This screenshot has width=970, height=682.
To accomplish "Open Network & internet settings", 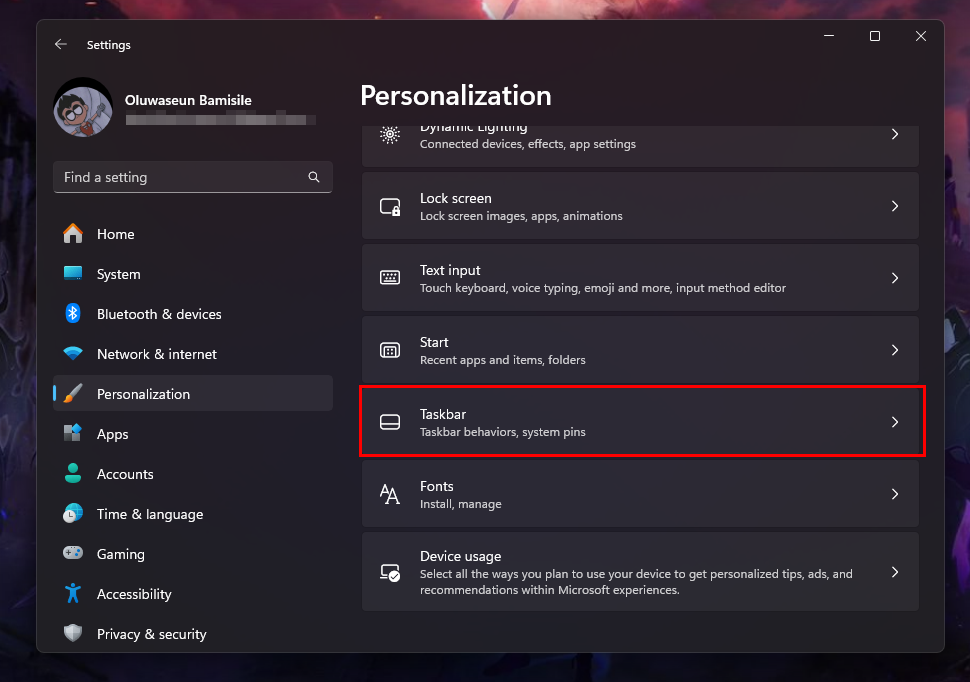I will point(193,354).
